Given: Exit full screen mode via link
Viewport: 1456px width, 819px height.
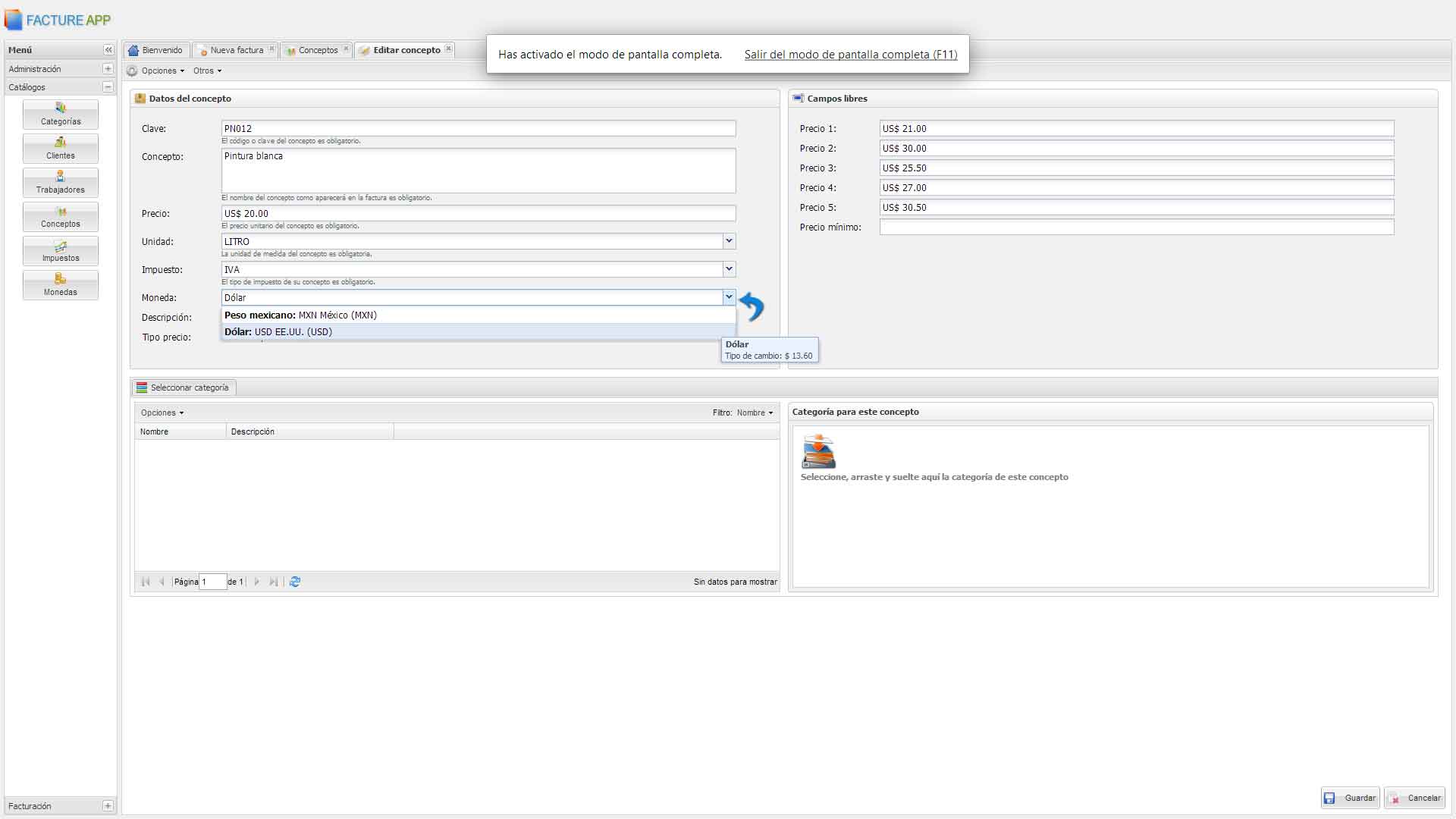Looking at the screenshot, I should pos(850,55).
